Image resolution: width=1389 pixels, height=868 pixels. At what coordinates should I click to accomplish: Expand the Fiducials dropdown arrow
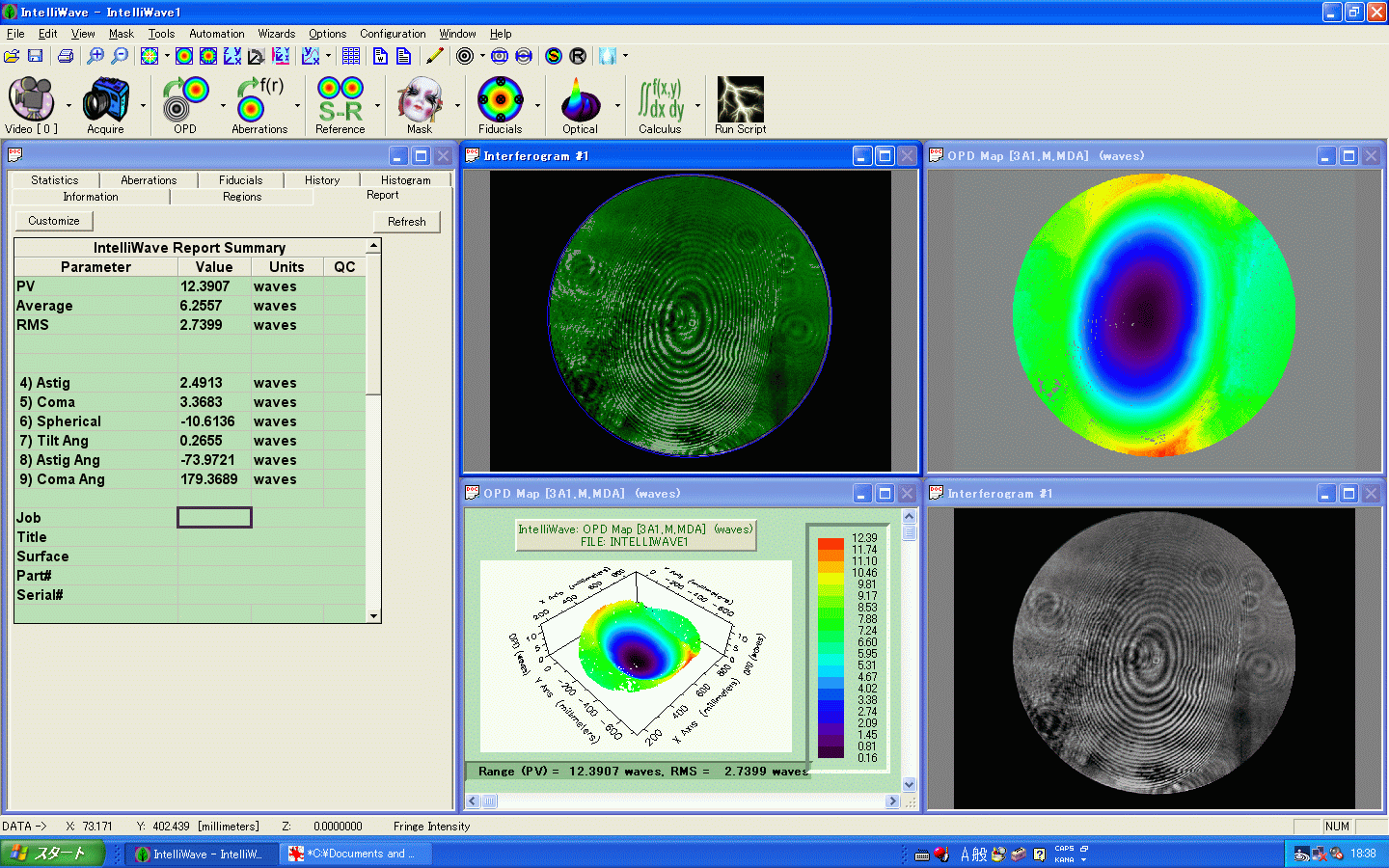pyautogui.click(x=537, y=105)
